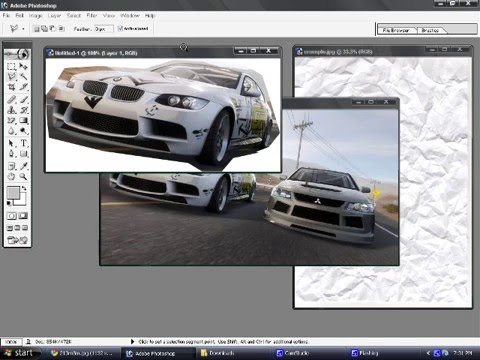The image size is (480, 360).
Task: Open the File Browser tab
Action: [396, 30]
